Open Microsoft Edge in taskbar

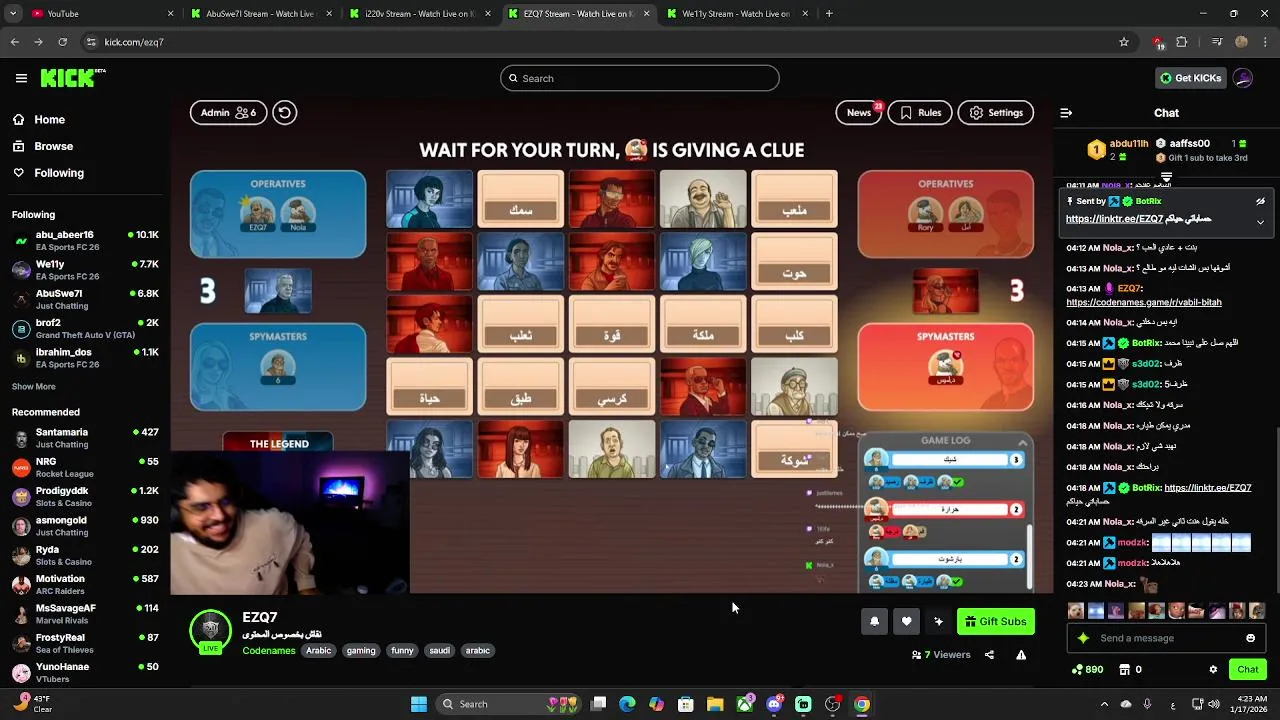tap(627, 704)
